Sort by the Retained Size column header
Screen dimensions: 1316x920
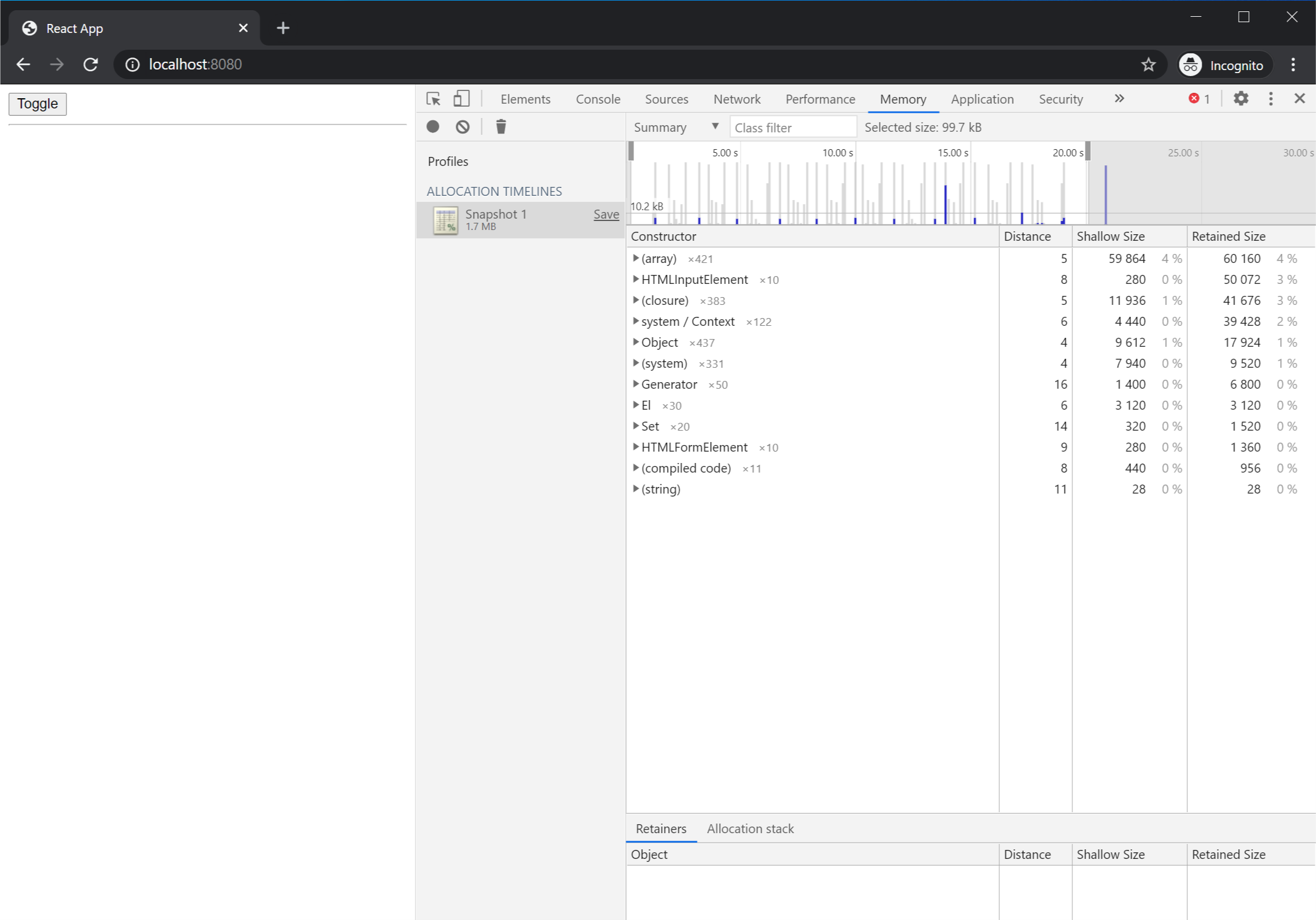click(x=1250, y=237)
